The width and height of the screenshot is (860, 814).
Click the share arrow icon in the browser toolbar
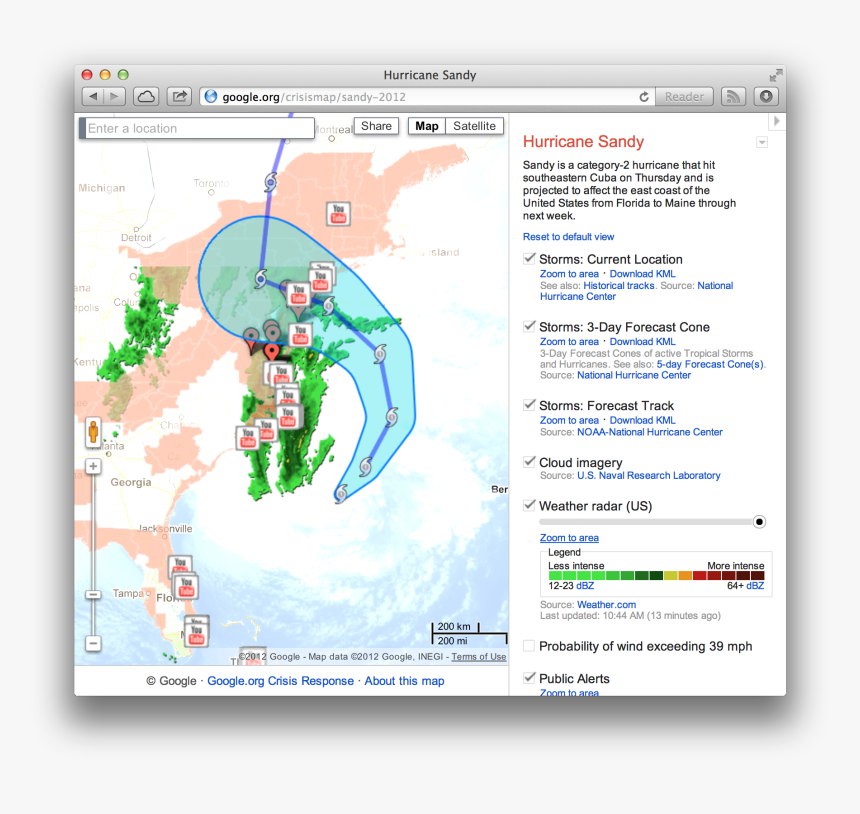[179, 97]
